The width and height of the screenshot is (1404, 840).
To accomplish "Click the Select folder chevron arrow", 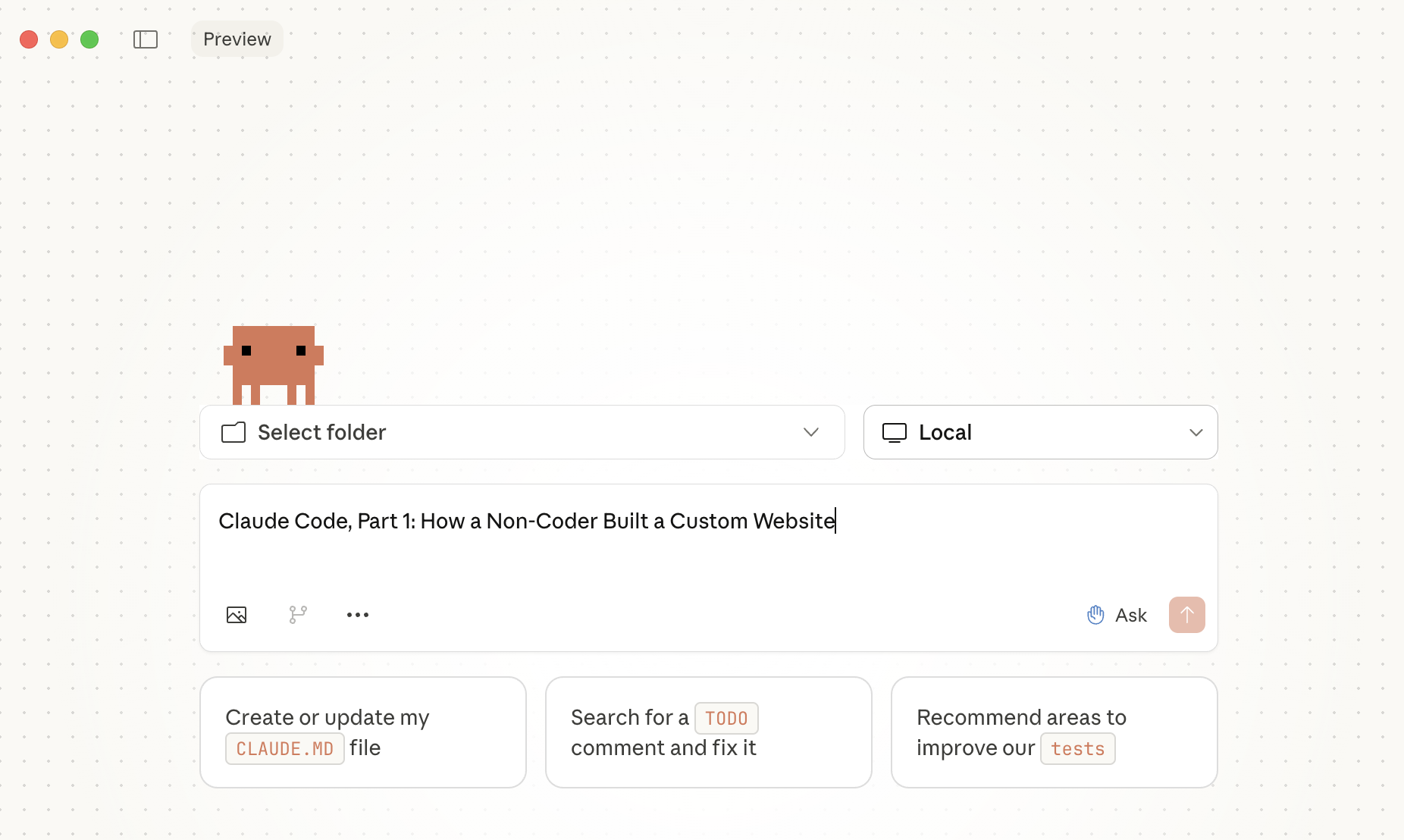I will 811,433.
